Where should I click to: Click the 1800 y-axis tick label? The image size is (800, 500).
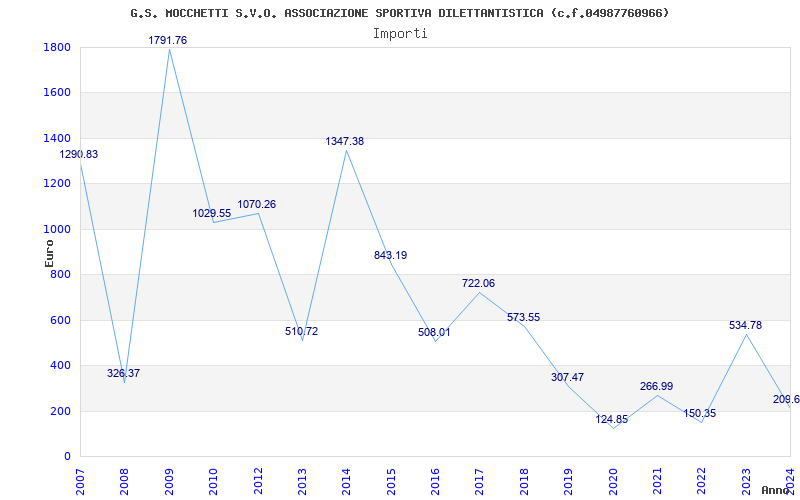57,47
